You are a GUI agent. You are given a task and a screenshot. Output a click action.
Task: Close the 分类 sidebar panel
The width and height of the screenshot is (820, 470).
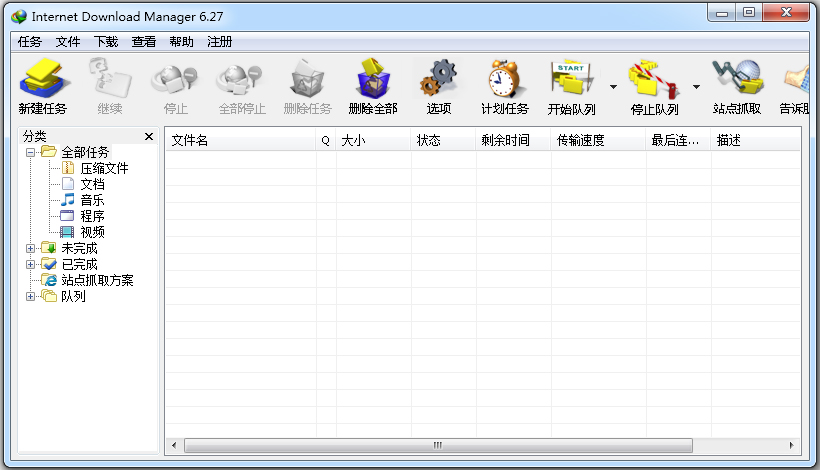point(149,136)
